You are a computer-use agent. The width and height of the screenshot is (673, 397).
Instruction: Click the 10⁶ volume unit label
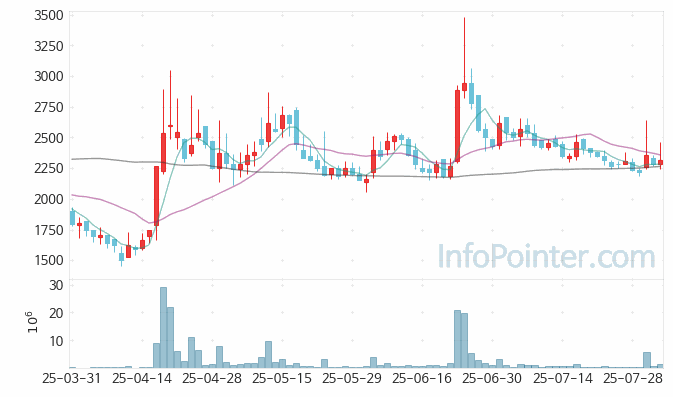click(33, 322)
